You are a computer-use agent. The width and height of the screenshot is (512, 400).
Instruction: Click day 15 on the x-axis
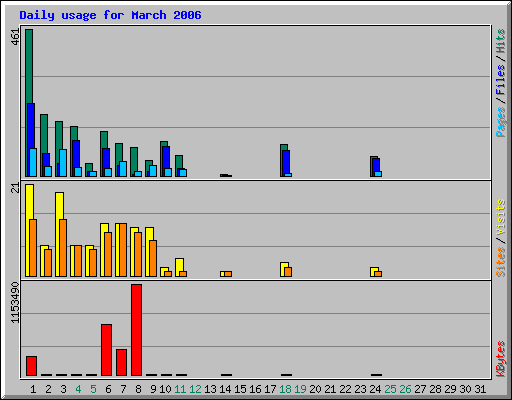pos(240,389)
